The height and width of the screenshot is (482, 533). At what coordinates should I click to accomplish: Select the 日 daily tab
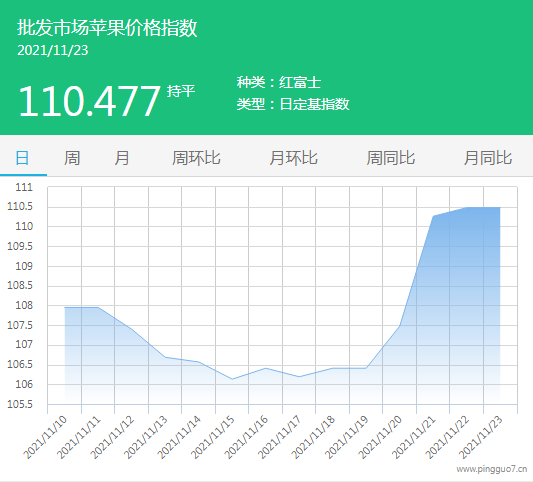22,158
